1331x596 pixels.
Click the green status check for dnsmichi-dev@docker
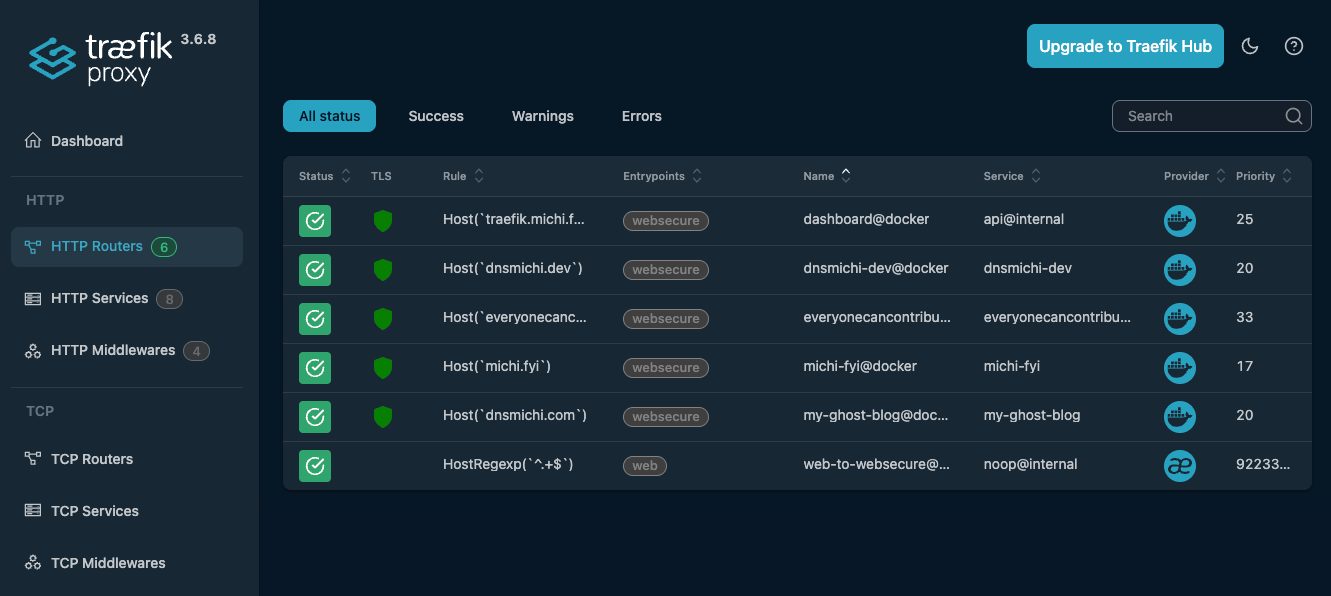315,269
